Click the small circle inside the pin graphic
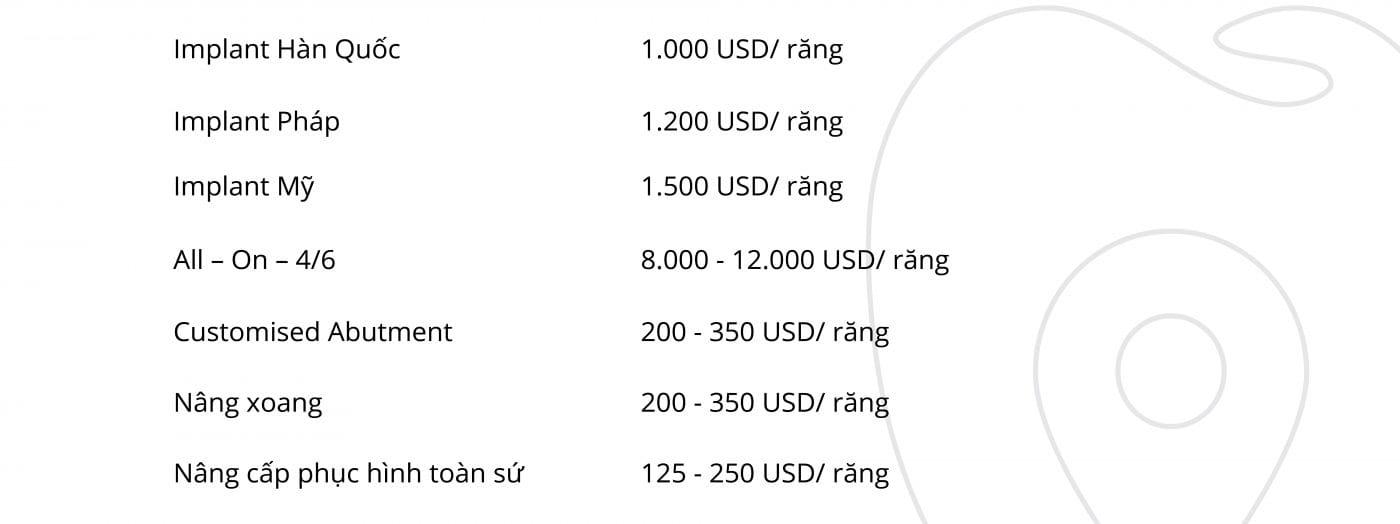 click(x=1171, y=371)
